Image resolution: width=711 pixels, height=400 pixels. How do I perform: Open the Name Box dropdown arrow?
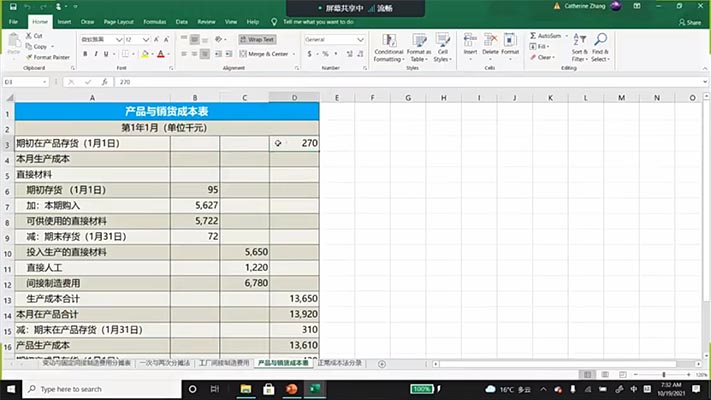[x=44, y=82]
